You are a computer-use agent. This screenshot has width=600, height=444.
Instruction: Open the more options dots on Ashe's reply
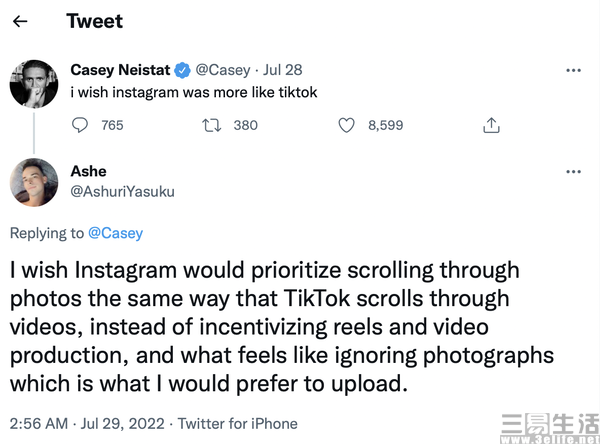[x=573, y=171]
